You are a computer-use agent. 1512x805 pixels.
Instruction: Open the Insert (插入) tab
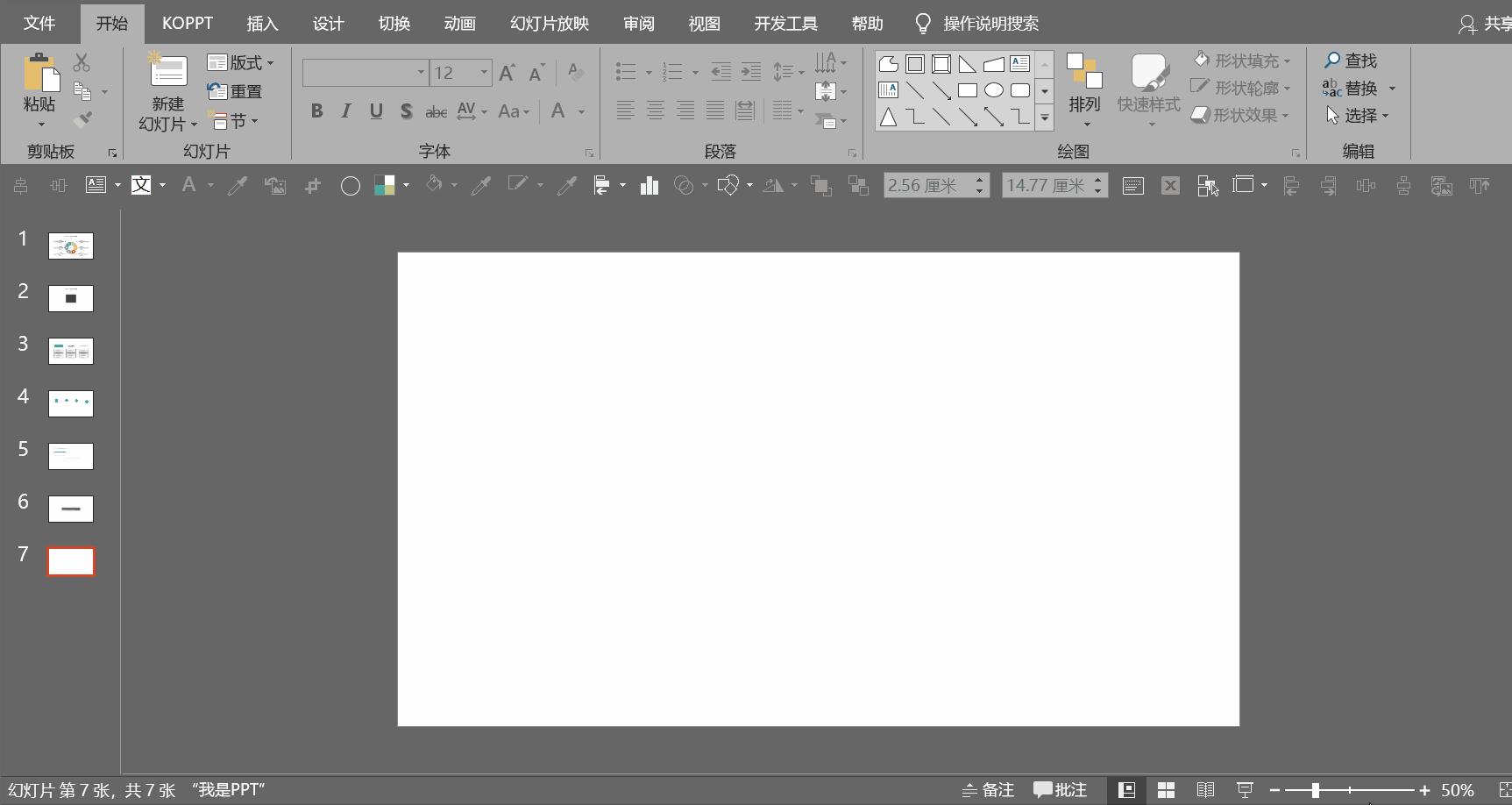tap(262, 24)
